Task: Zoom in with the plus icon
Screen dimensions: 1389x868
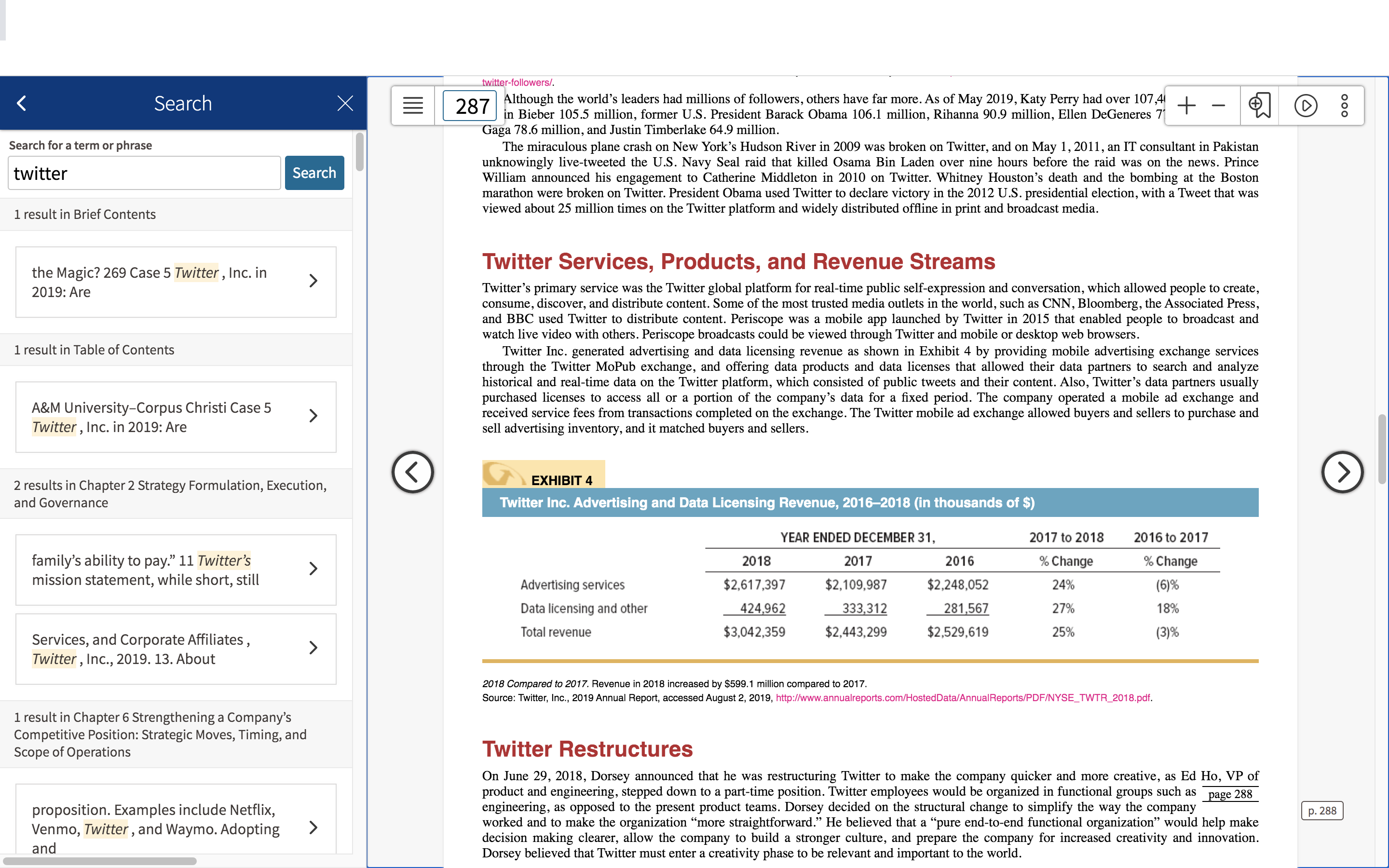Action: pyautogui.click(x=1186, y=106)
